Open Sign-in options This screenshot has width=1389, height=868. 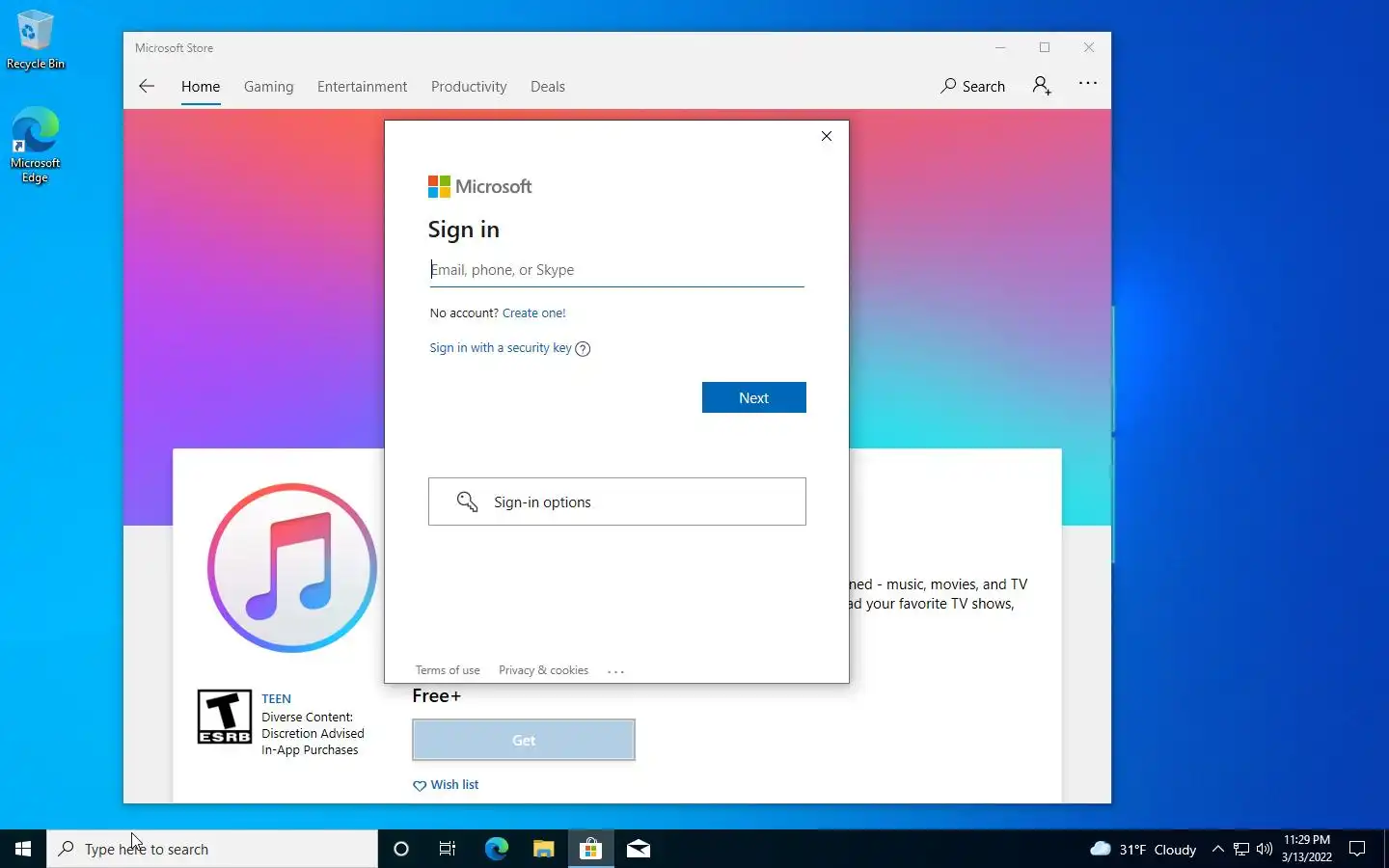[617, 502]
